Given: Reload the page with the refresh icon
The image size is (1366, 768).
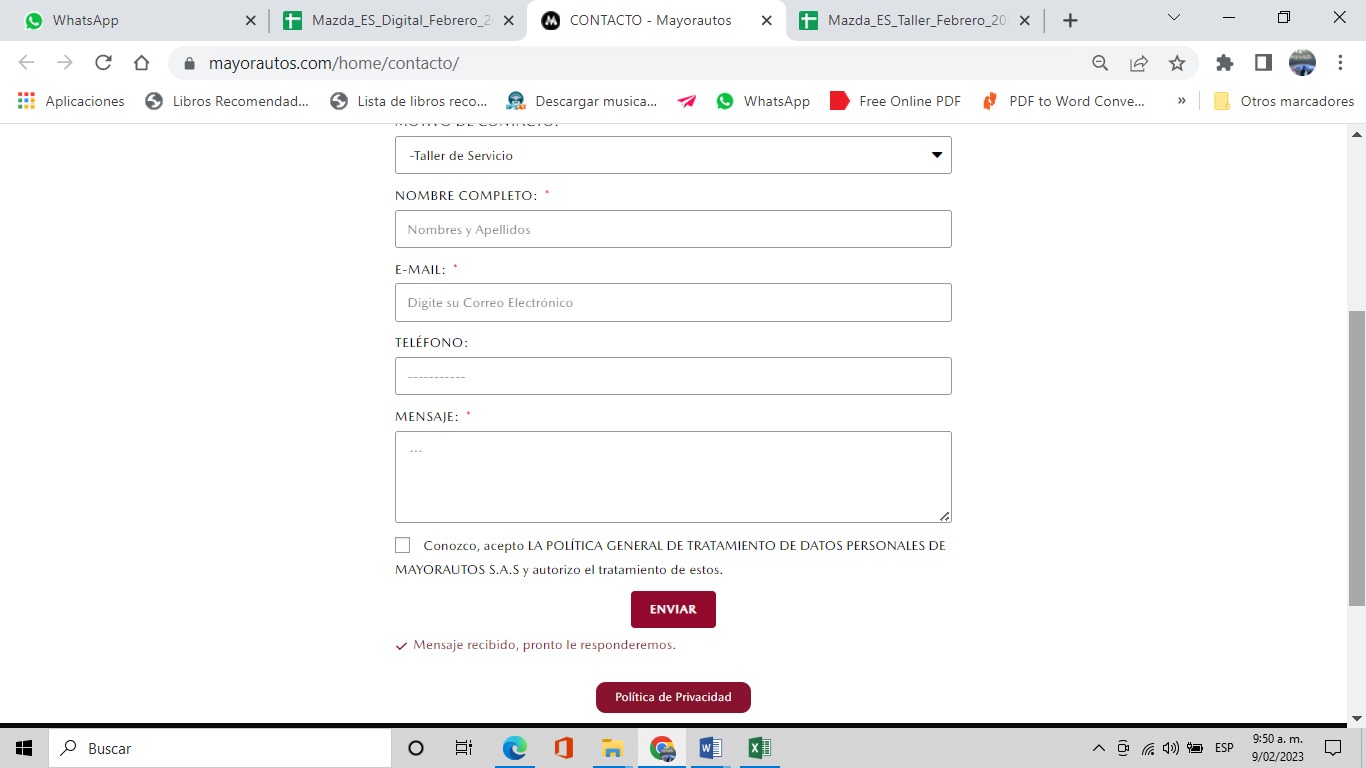Looking at the screenshot, I should pos(103,63).
